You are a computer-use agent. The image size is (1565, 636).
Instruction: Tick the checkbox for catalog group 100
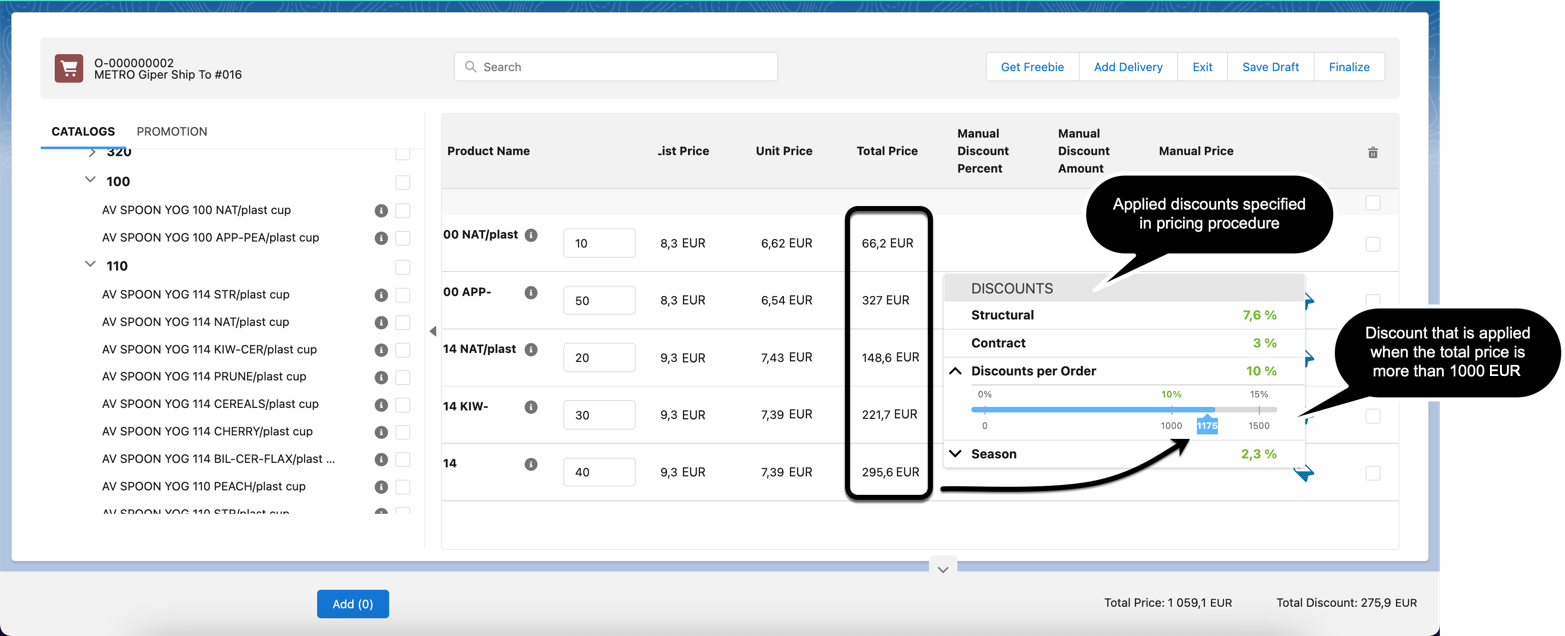click(x=403, y=183)
